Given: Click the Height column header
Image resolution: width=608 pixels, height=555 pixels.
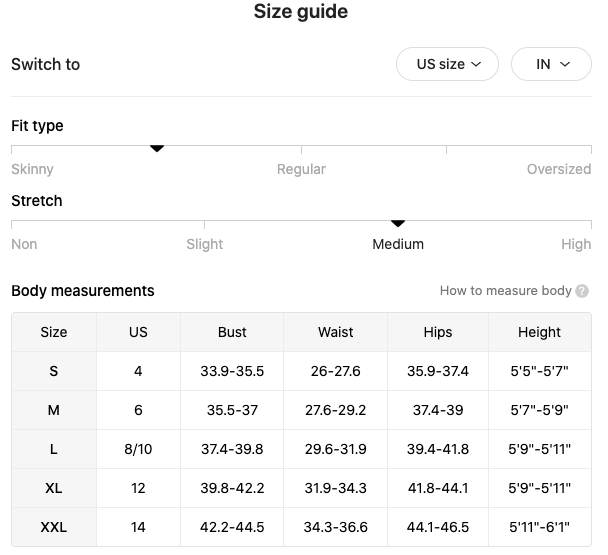Looking at the screenshot, I should tap(539, 332).
